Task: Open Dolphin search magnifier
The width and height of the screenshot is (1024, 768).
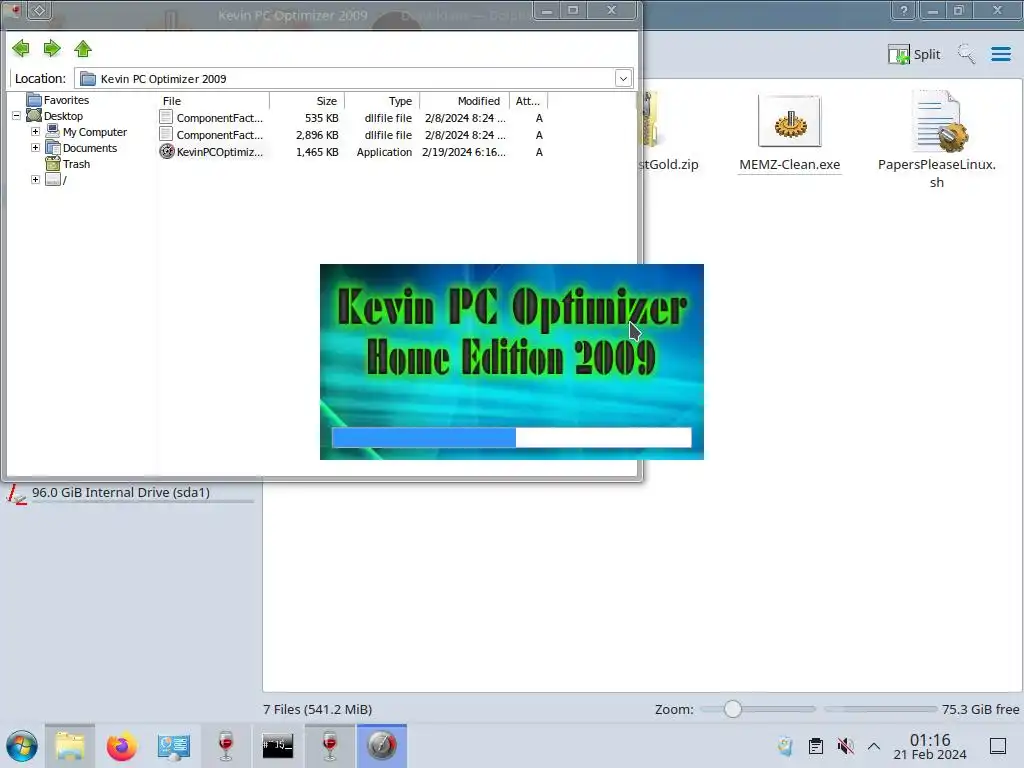Action: click(x=966, y=54)
